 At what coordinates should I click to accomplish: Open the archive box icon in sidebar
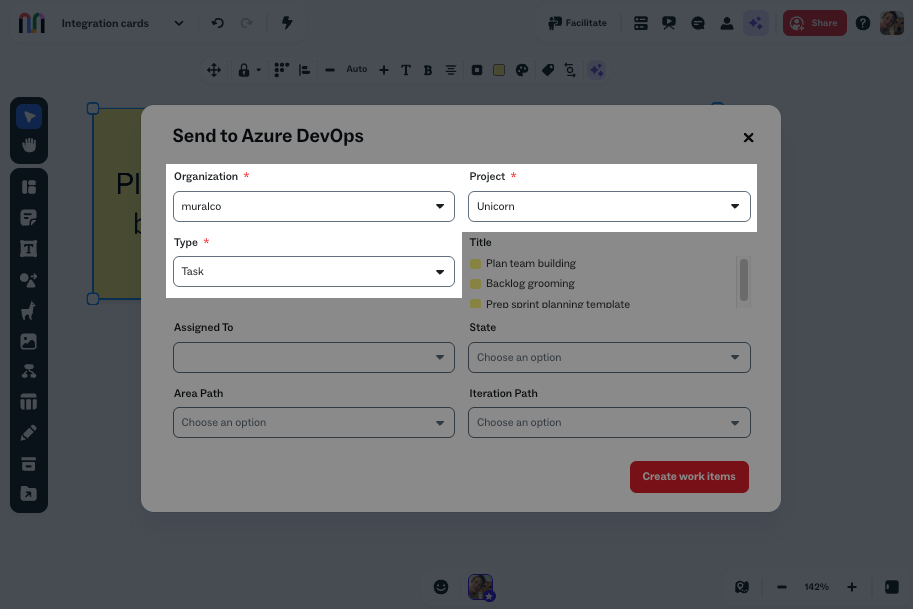pos(29,463)
